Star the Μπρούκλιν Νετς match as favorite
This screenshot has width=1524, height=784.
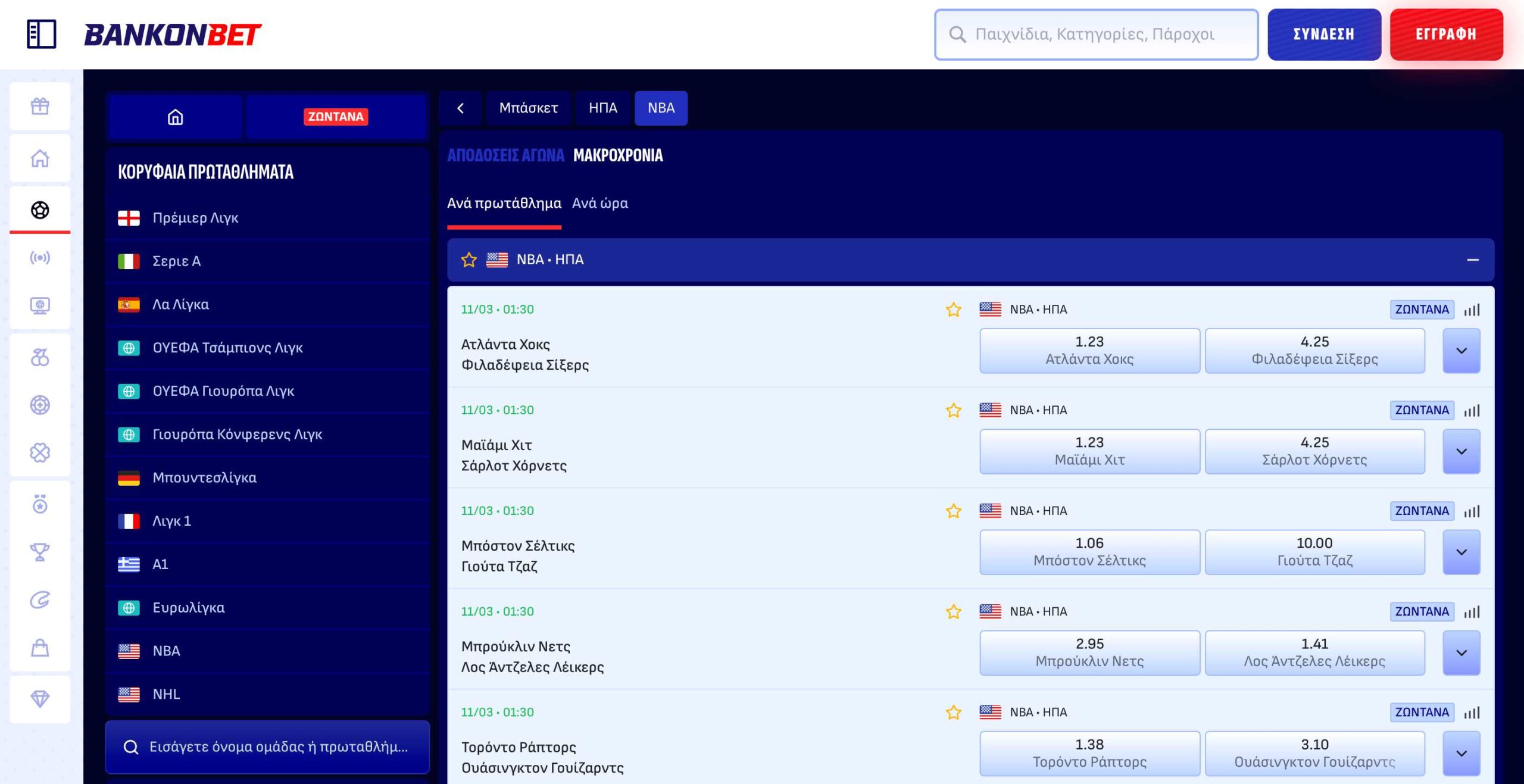click(x=954, y=611)
